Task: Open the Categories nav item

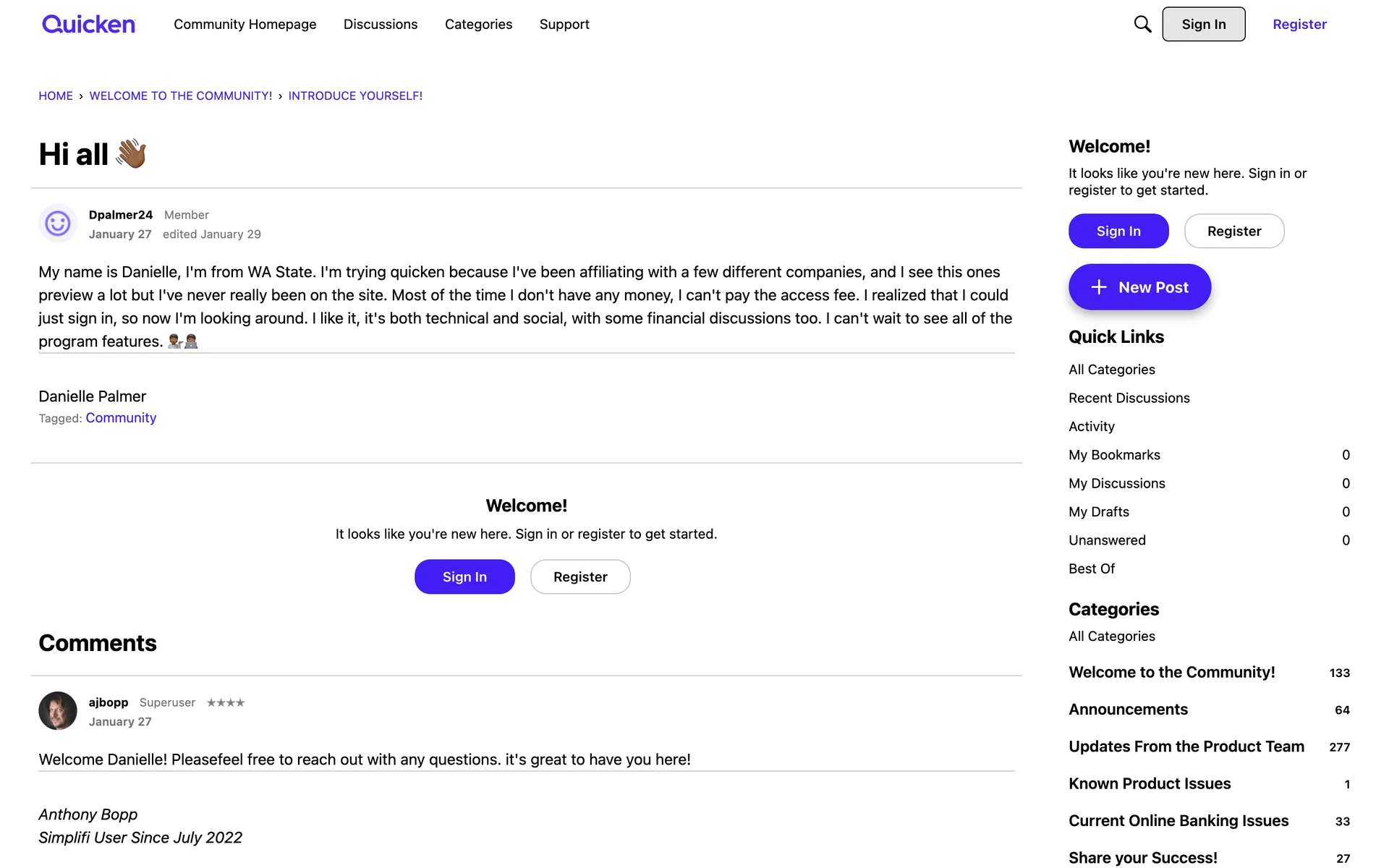Action: point(478,25)
